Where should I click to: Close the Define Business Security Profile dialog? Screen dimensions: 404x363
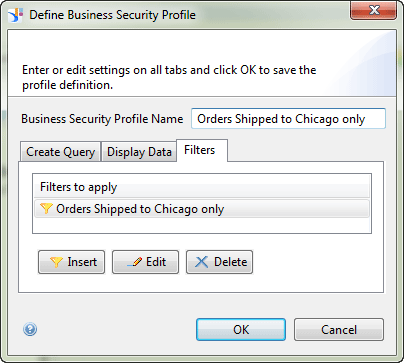pos(373,11)
